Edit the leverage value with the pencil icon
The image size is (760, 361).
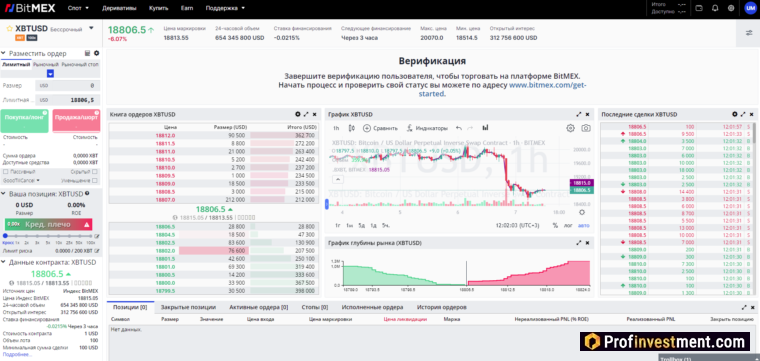pos(97,236)
